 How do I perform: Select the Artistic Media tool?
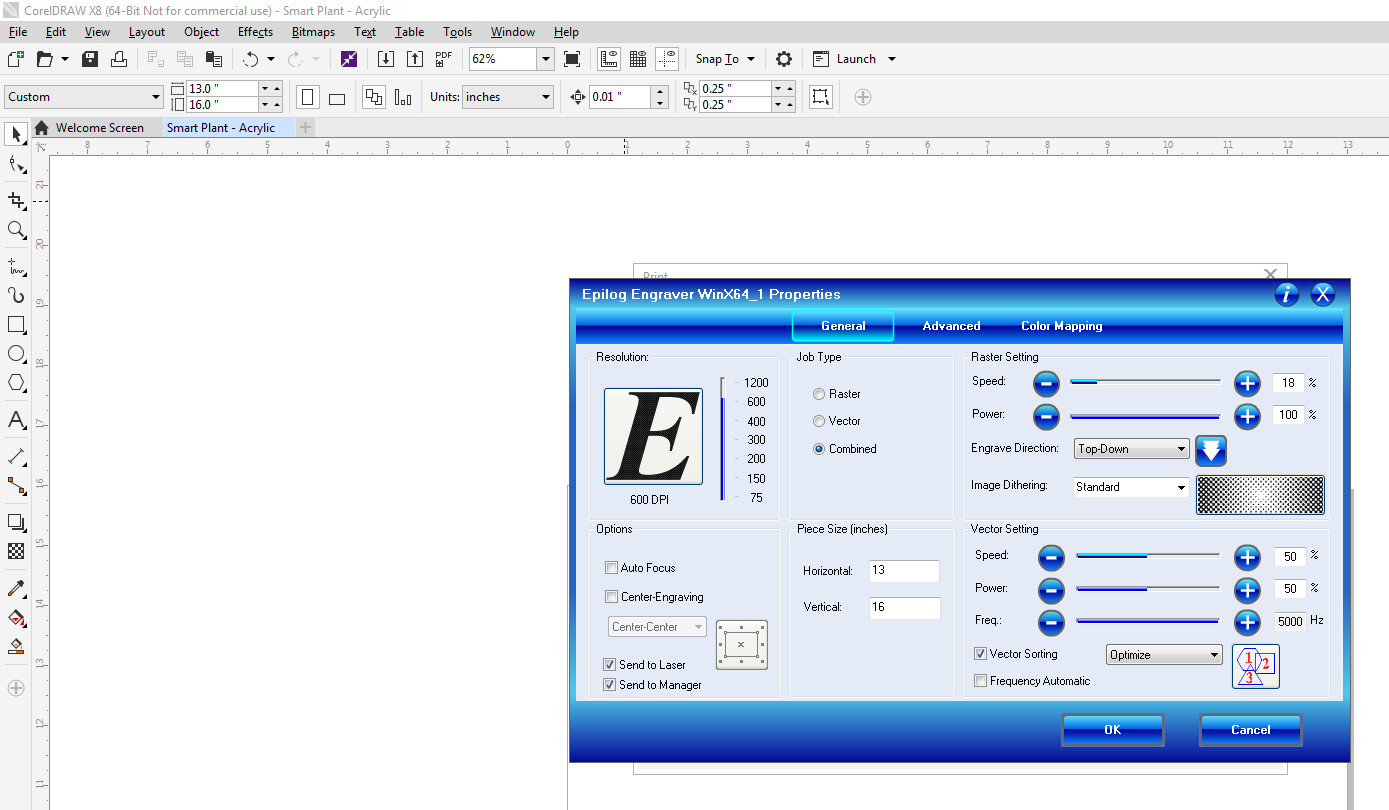(x=16, y=295)
